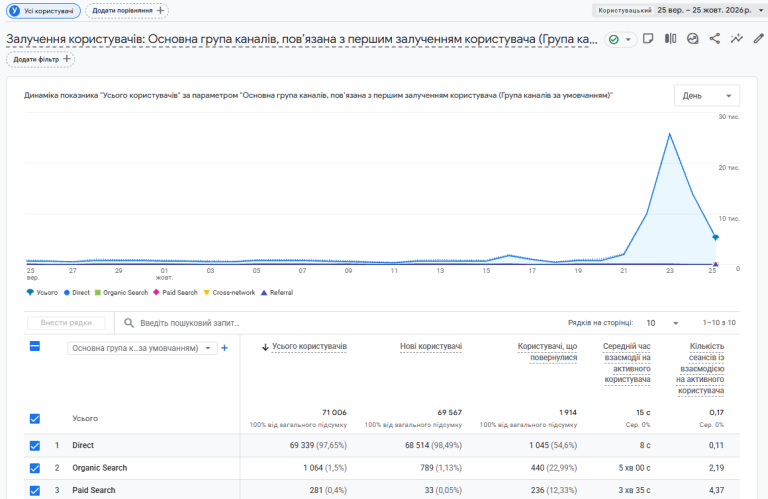Screen dimensions: 768x499
Task: Toggle the 'Direct' row checkbox
Action: (35, 446)
